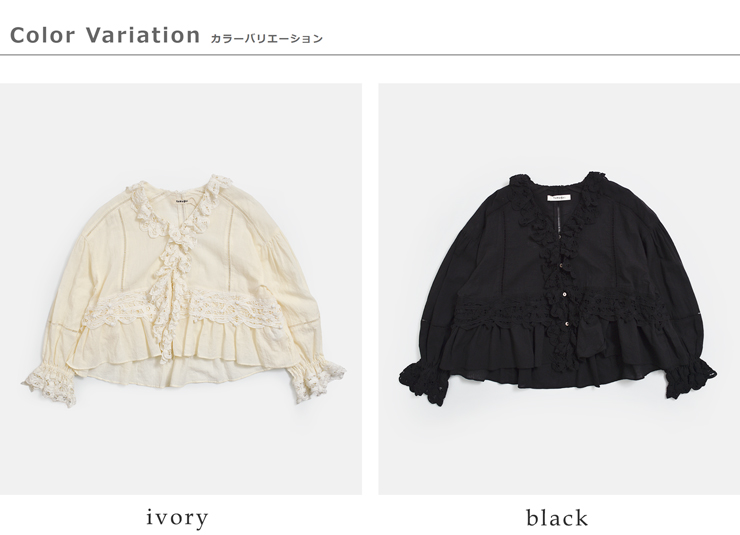This screenshot has width=740, height=535.
Task: Click the horizontal divider under the heading
Action: pyautogui.click(x=370, y=55)
